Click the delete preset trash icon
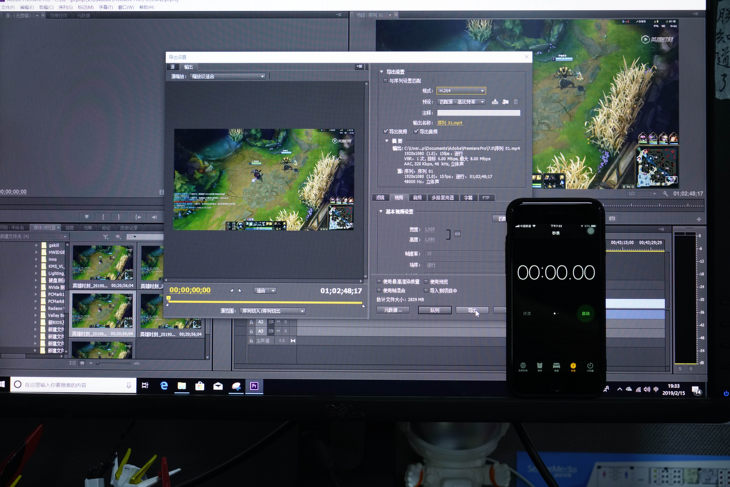The height and width of the screenshot is (487, 730). click(x=515, y=101)
